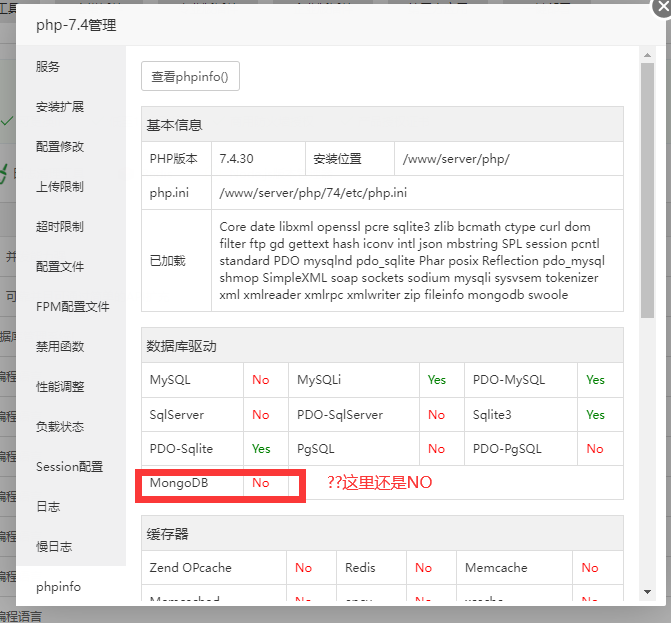Click the vertical scrollbar thumb
Screen dimensions: 671x623
click(x=647, y=190)
